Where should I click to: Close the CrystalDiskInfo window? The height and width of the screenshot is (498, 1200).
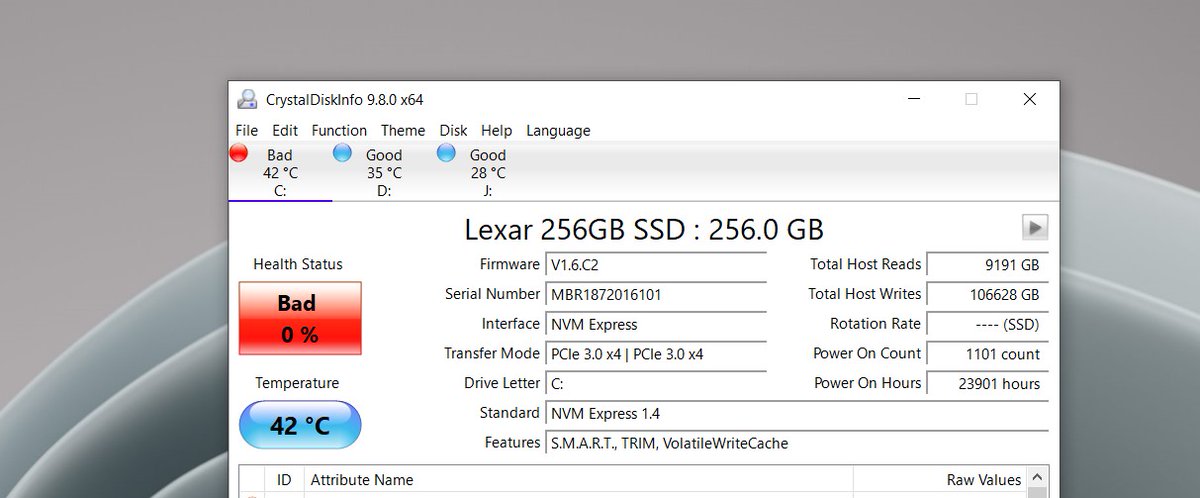(x=1029, y=99)
